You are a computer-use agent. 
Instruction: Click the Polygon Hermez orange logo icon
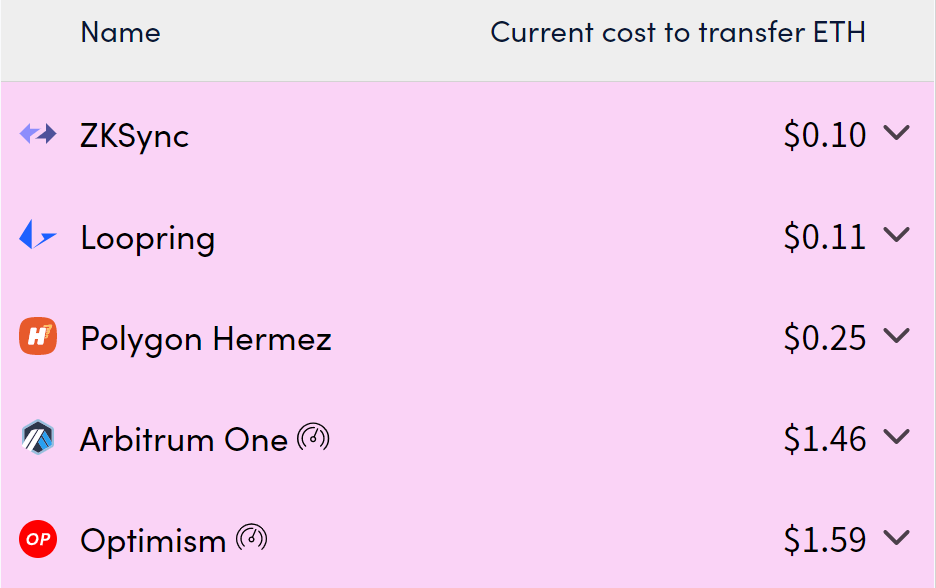[38, 336]
